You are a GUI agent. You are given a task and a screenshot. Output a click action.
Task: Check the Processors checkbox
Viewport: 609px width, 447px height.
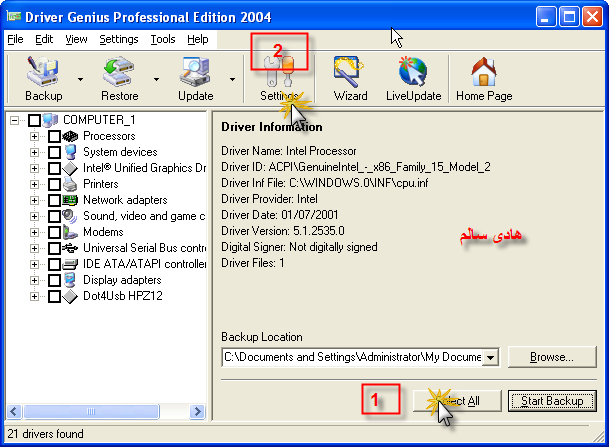(x=54, y=136)
